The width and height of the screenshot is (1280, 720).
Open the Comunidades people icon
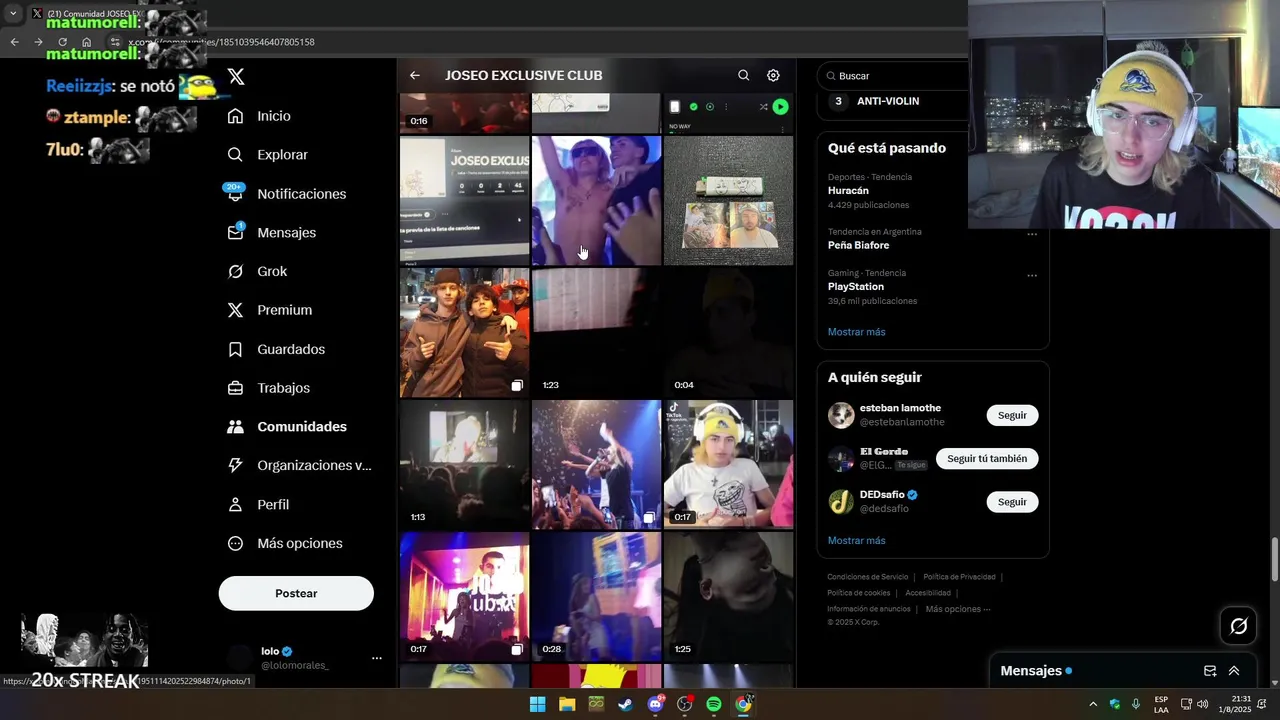coord(235,427)
